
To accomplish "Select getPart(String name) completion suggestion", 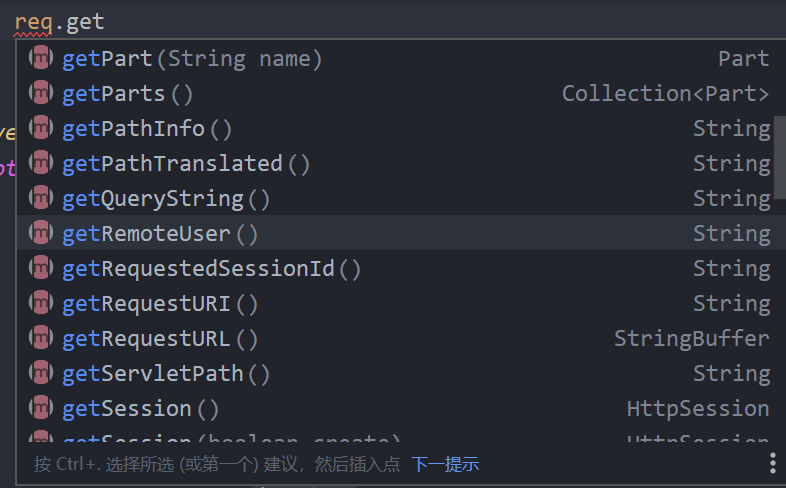I will [x=192, y=59].
